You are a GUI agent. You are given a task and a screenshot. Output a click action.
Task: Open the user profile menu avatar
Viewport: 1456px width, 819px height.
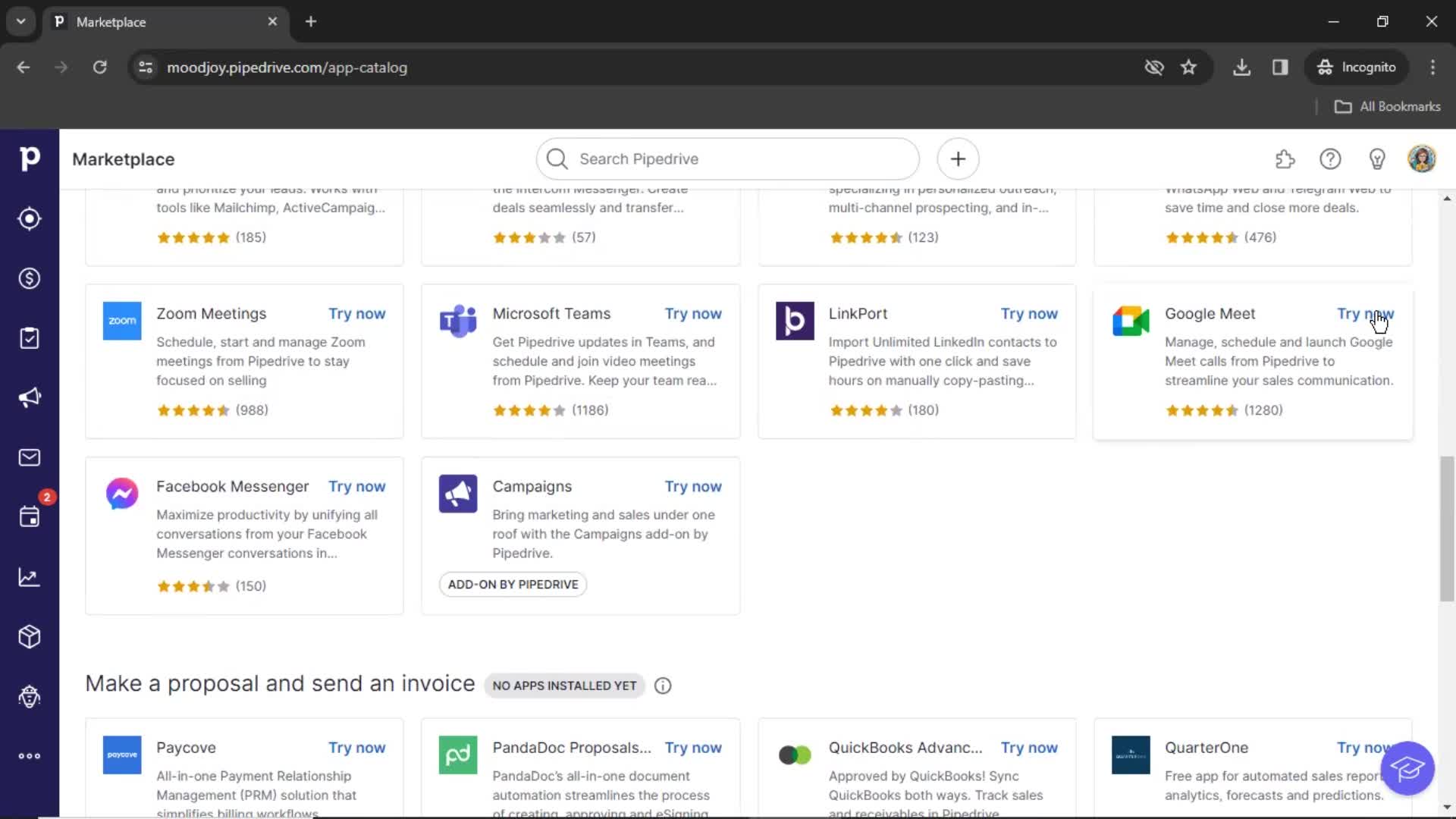pos(1423,159)
